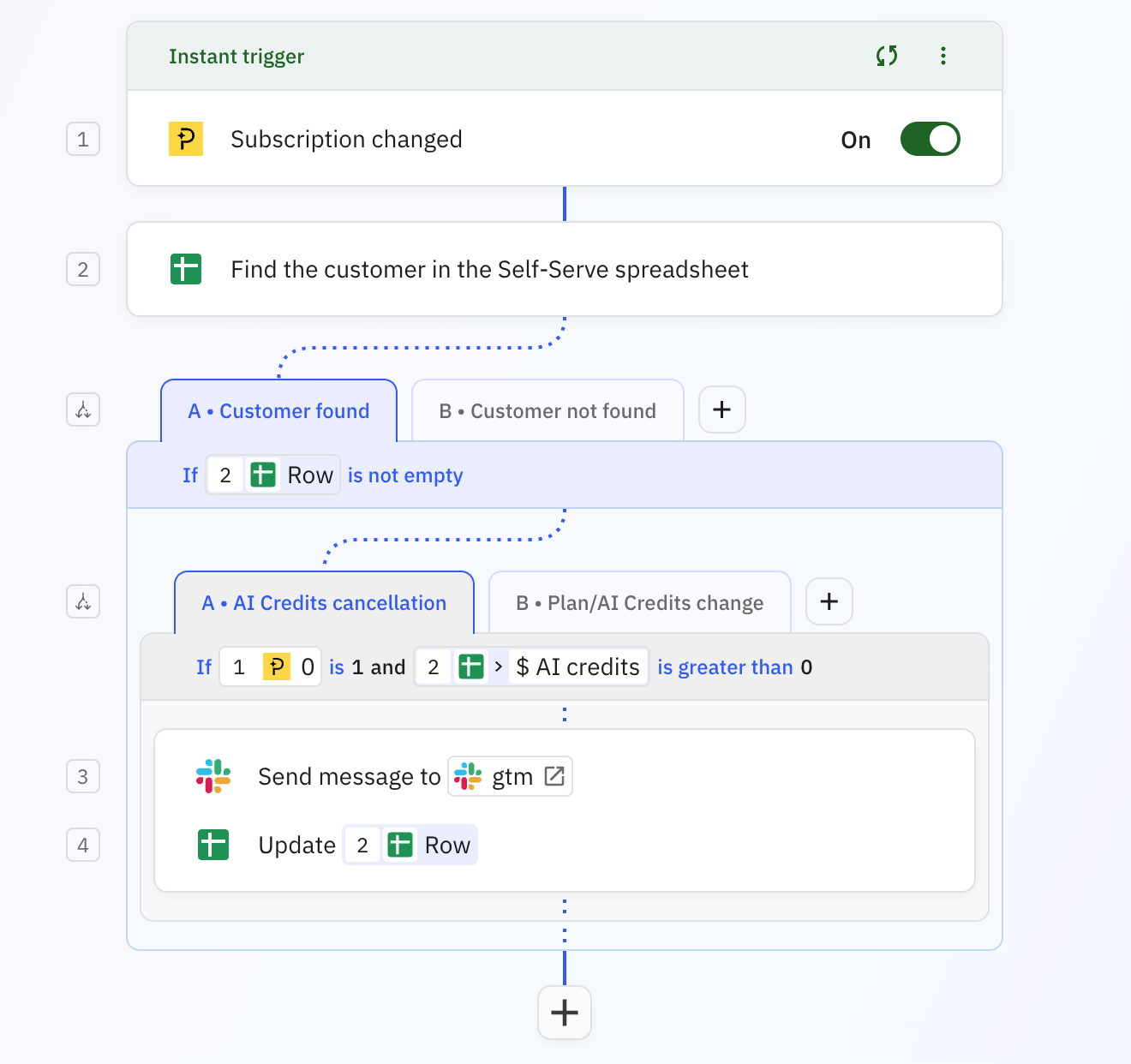Click the Paddle icon on the Subscription changed step
Image resolution: width=1131 pixels, height=1064 pixels.
pyautogui.click(x=185, y=138)
